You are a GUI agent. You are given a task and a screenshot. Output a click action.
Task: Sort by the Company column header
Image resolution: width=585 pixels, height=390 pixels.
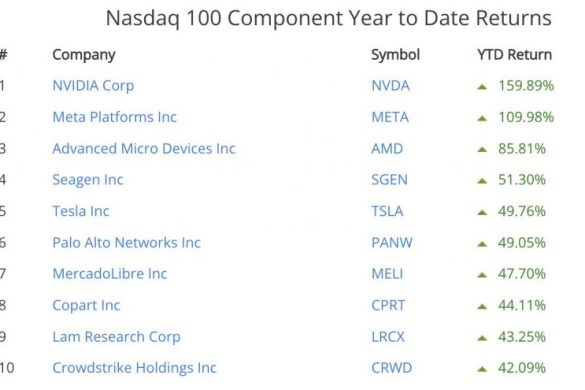(84, 55)
